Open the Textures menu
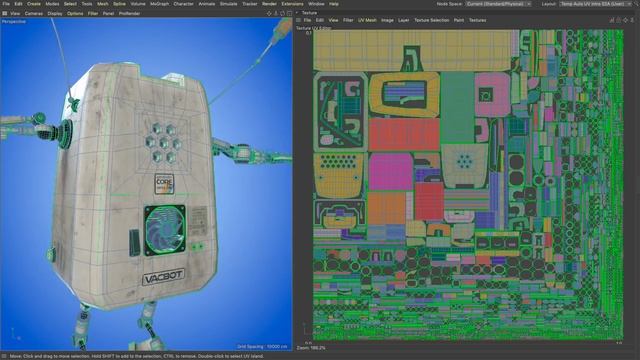The width and height of the screenshot is (640, 360). pos(478,20)
